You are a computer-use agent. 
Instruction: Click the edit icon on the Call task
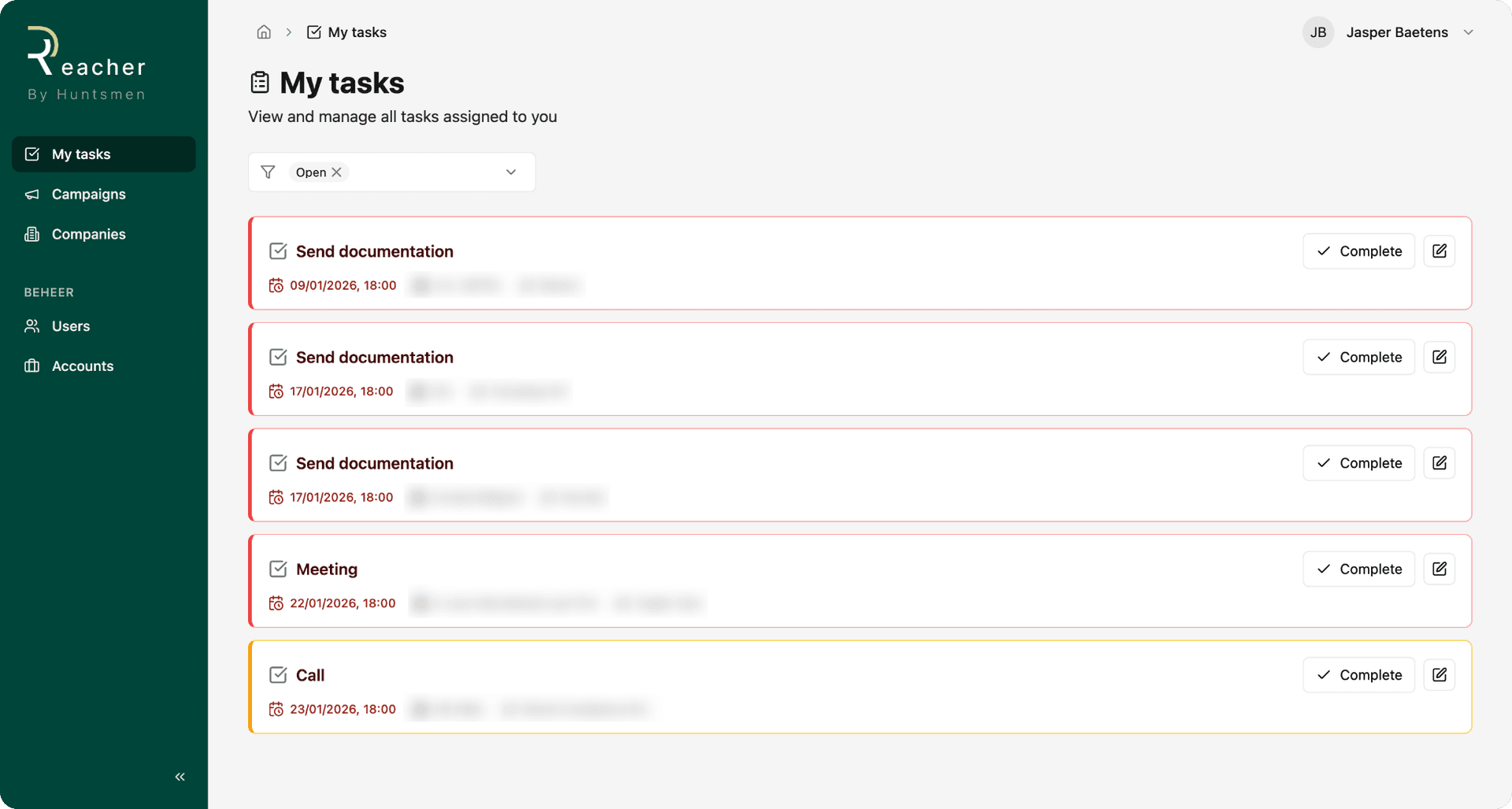click(1439, 675)
